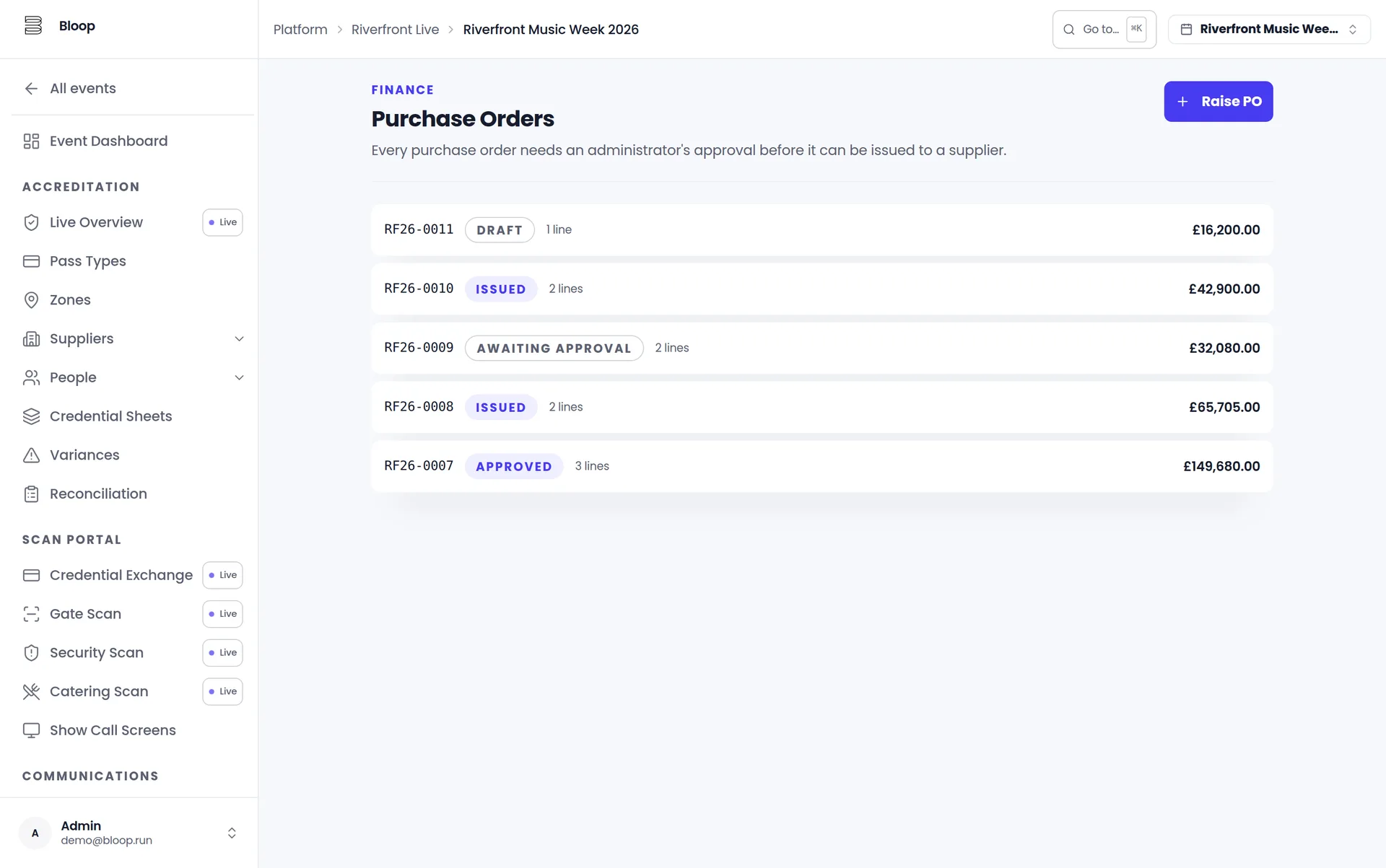Select the RF26-0010 purchase order row

pos(821,289)
